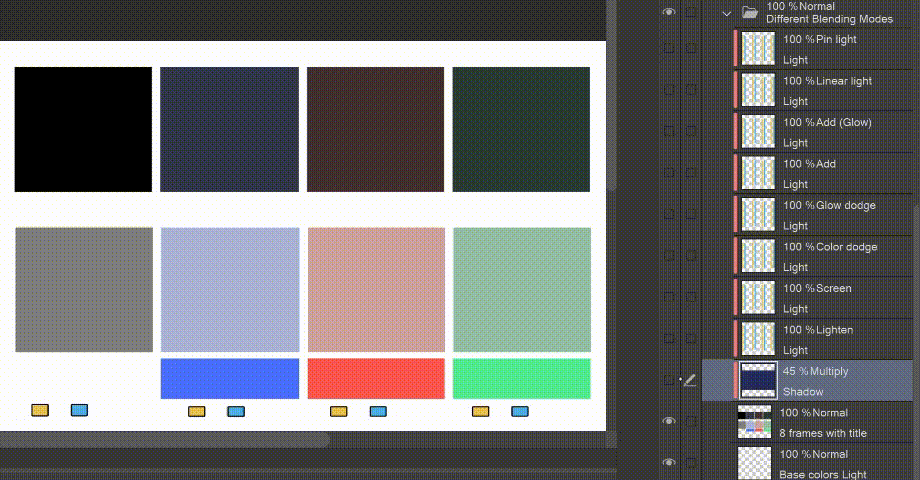Click the dark brown square on canvas
This screenshot has height=480, width=920.
tap(376, 129)
